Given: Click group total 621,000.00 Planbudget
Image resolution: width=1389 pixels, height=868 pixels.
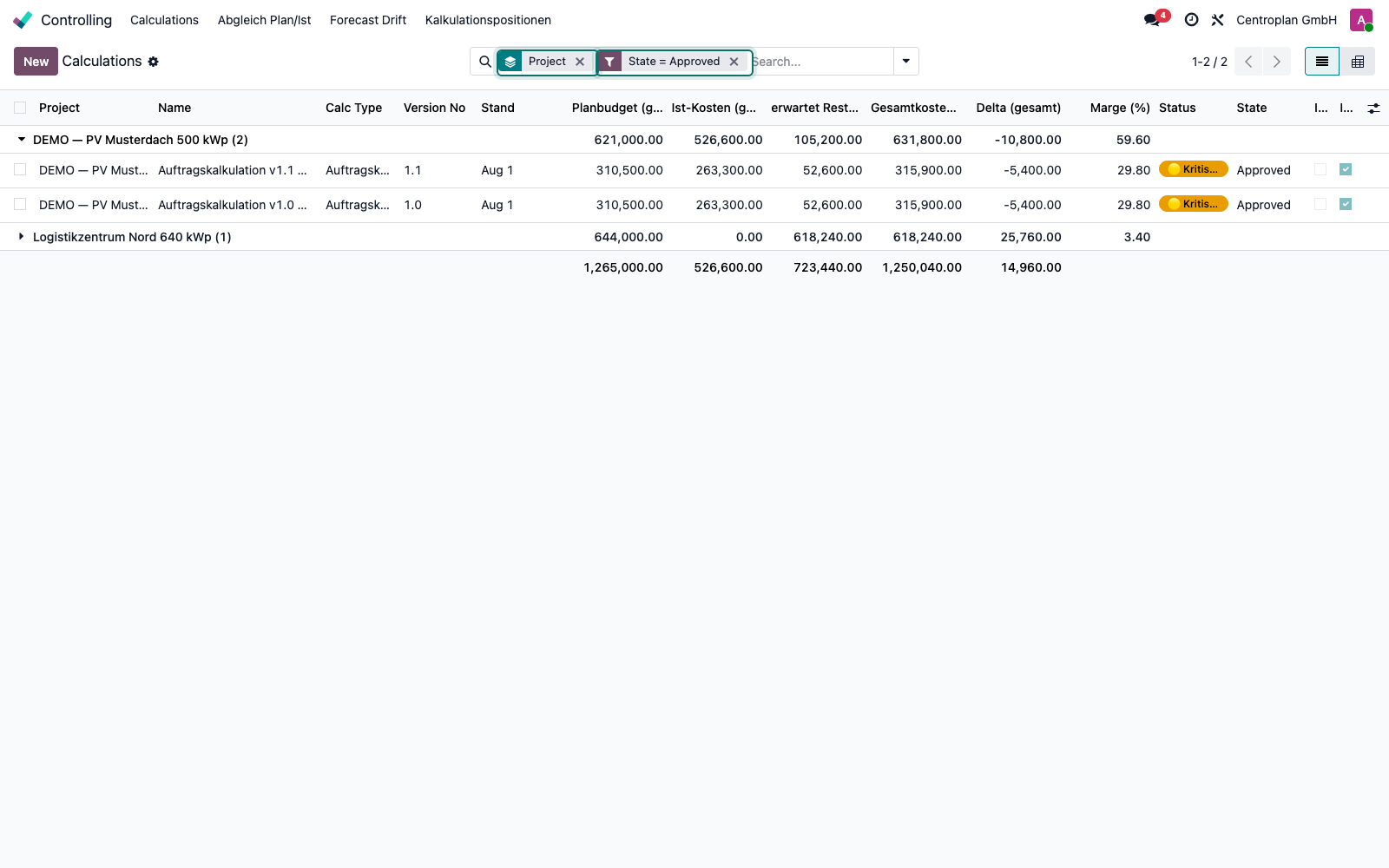Looking at the screenshot, I should (629, 140).
